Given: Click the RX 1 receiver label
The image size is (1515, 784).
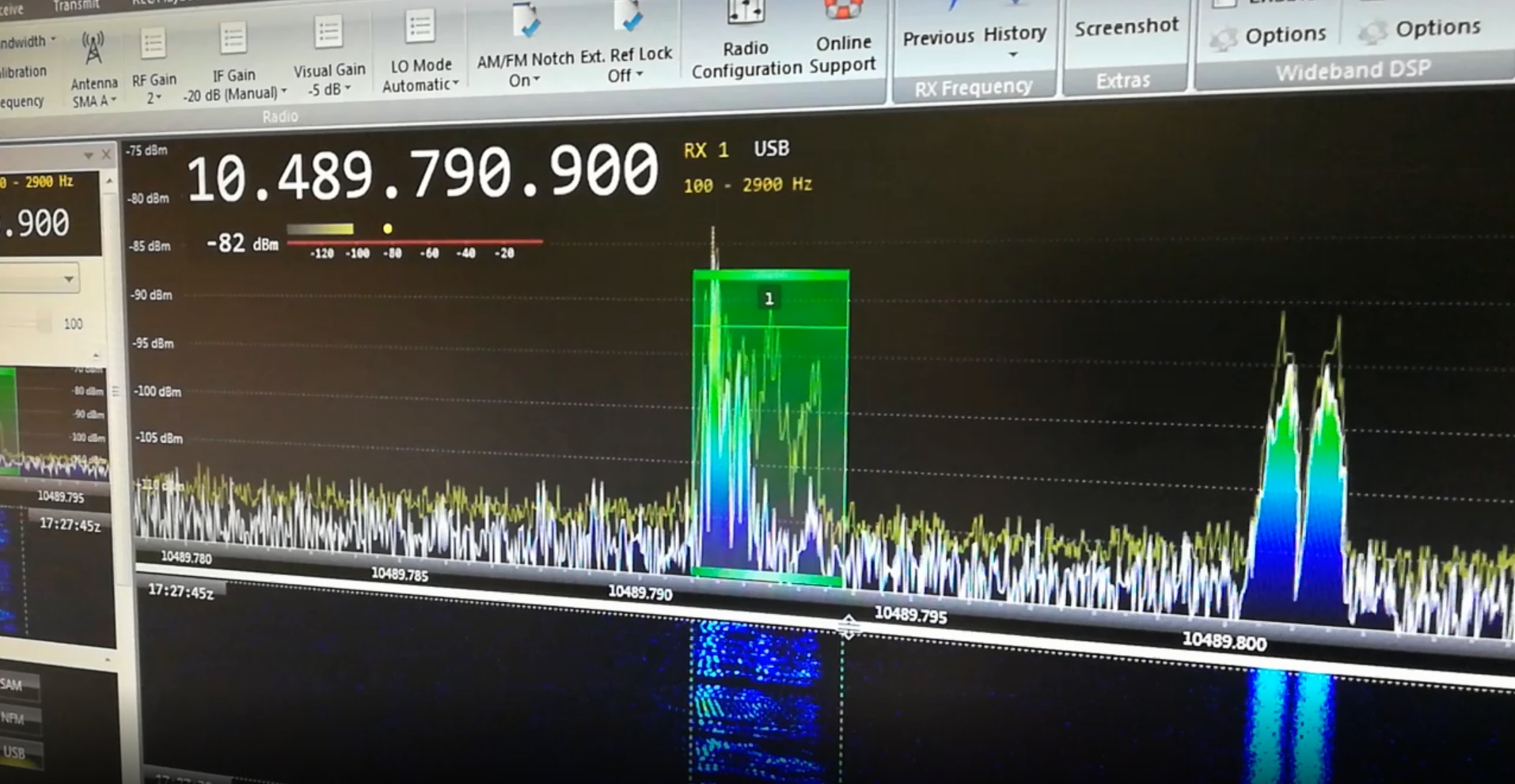Looking at the screenshot, I should click(706, 150).
